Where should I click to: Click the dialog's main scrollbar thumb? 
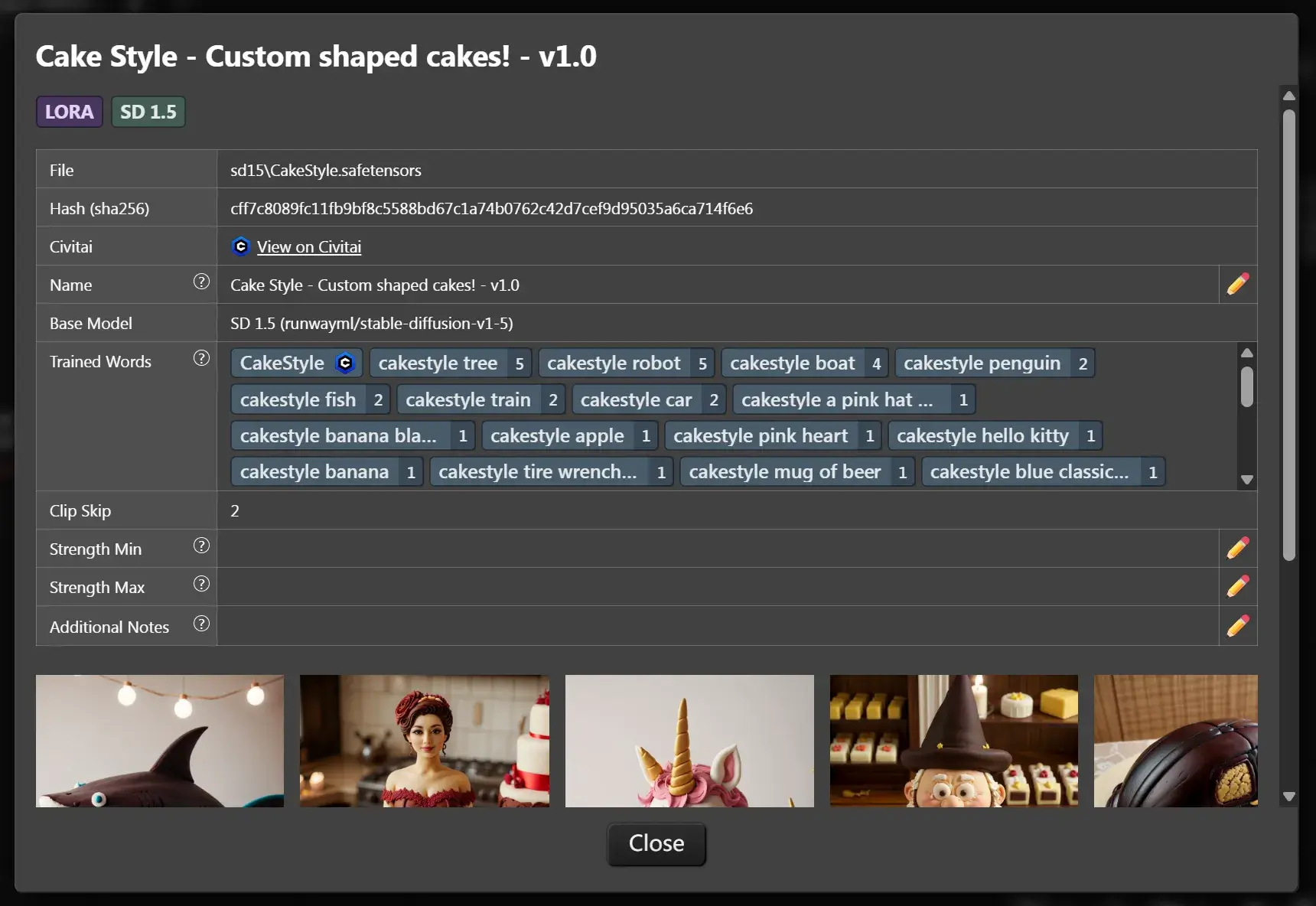(1288, 335)
